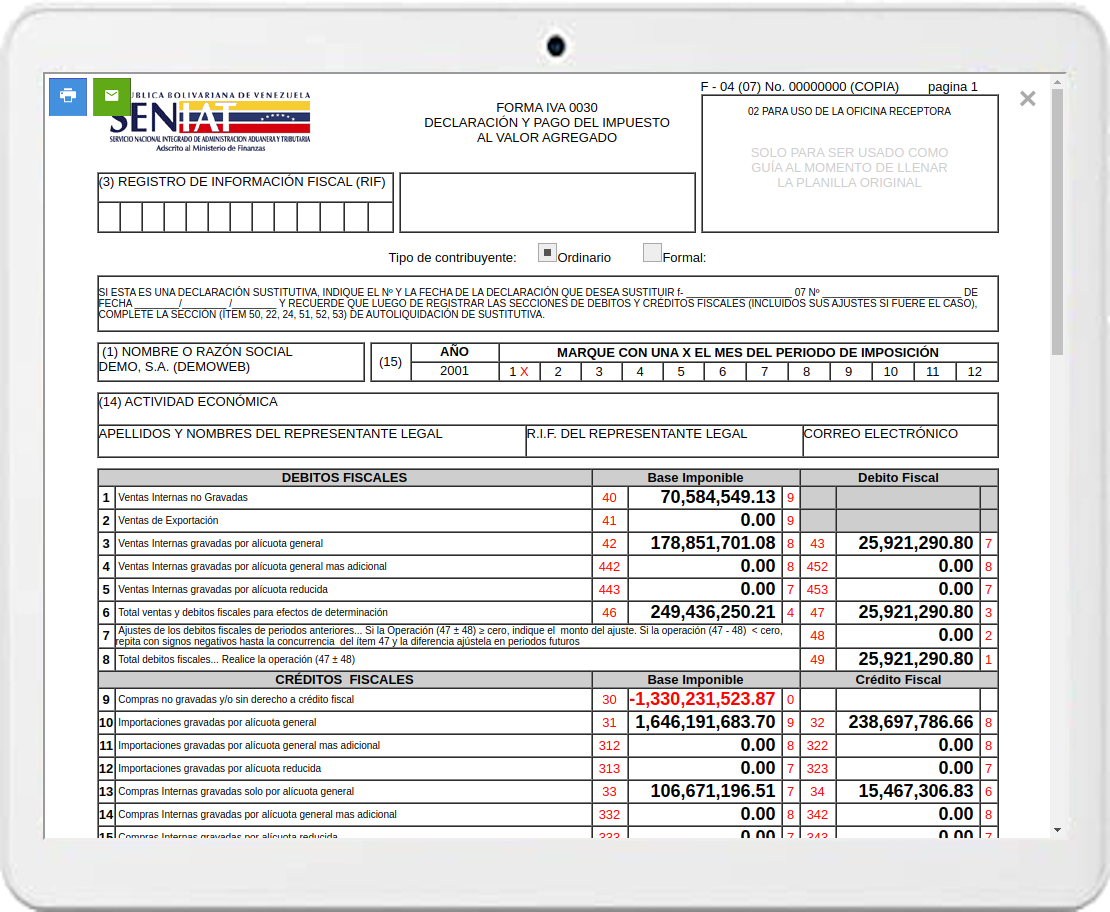Click company name DEMO, S.A. (DEMOWEB)

click(x=175, y=367)
